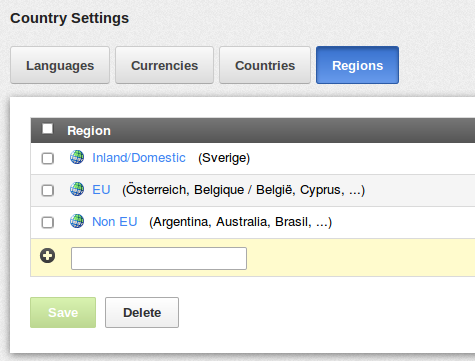This screenshot has width=475, height=361.
Task: Open the Currencies tab
Action: [164, 65]
